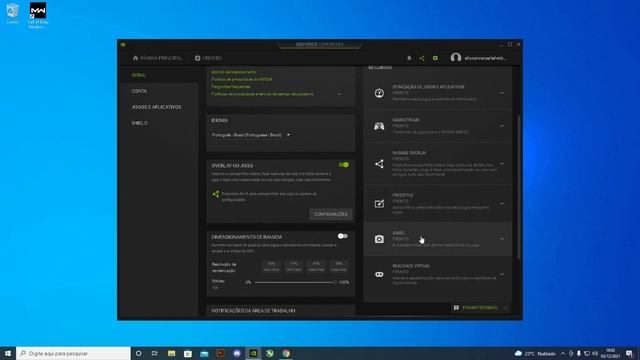
Task: Expand the Ansel feature row
Action: (x=502, y=239)
